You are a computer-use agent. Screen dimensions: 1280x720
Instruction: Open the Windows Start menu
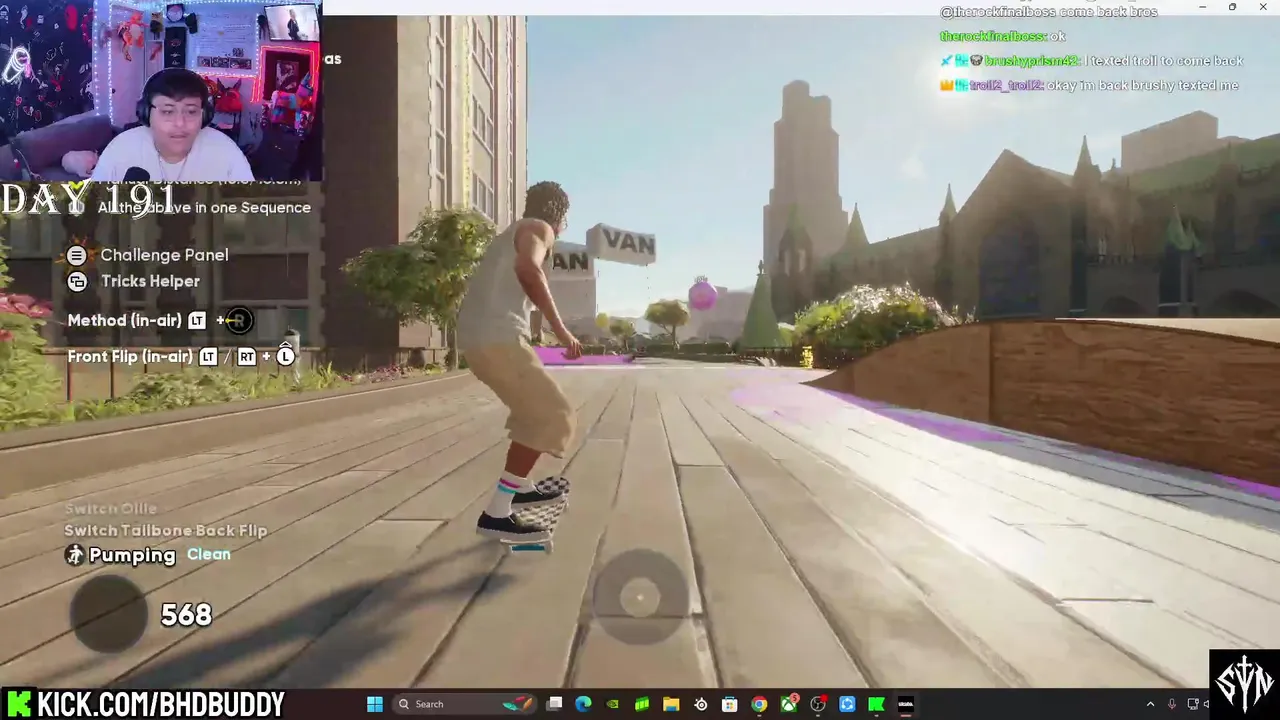[375, 704]
